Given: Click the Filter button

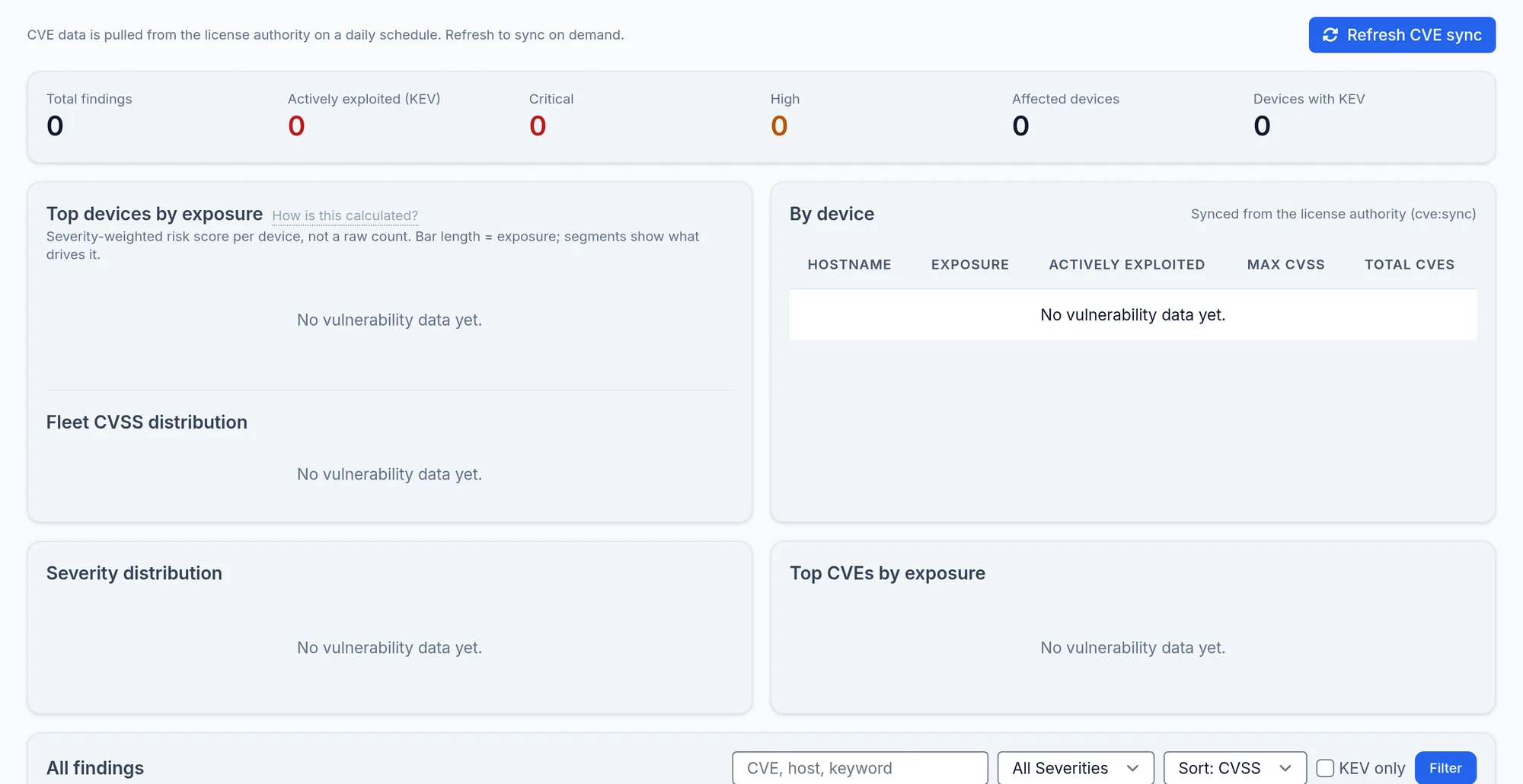Looking at the screenshot, I should 1445,768.
